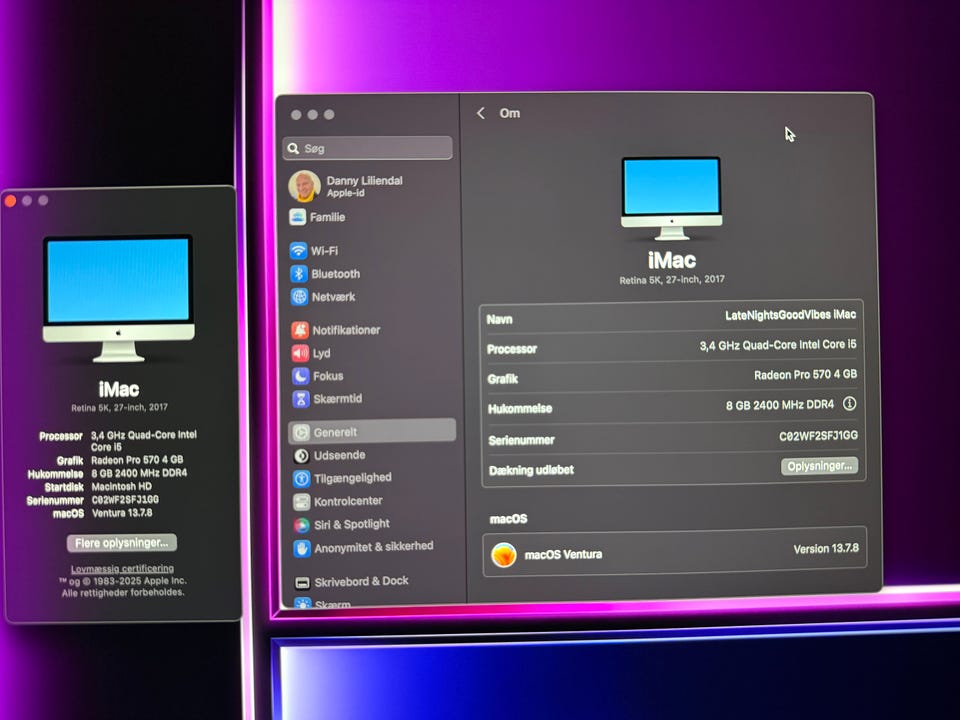Select the Netværk sidebar label
The height and width of the screenshot is (720, 960).
pos(334,297)
